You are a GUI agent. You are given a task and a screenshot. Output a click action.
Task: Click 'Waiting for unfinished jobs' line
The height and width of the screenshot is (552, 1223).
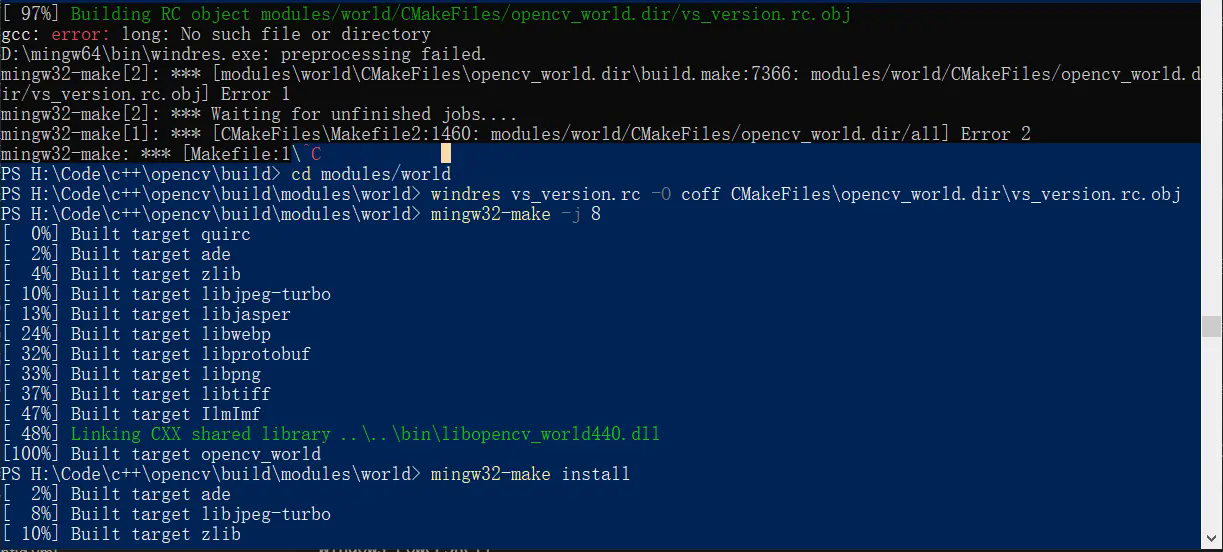[x=260, y=114]
